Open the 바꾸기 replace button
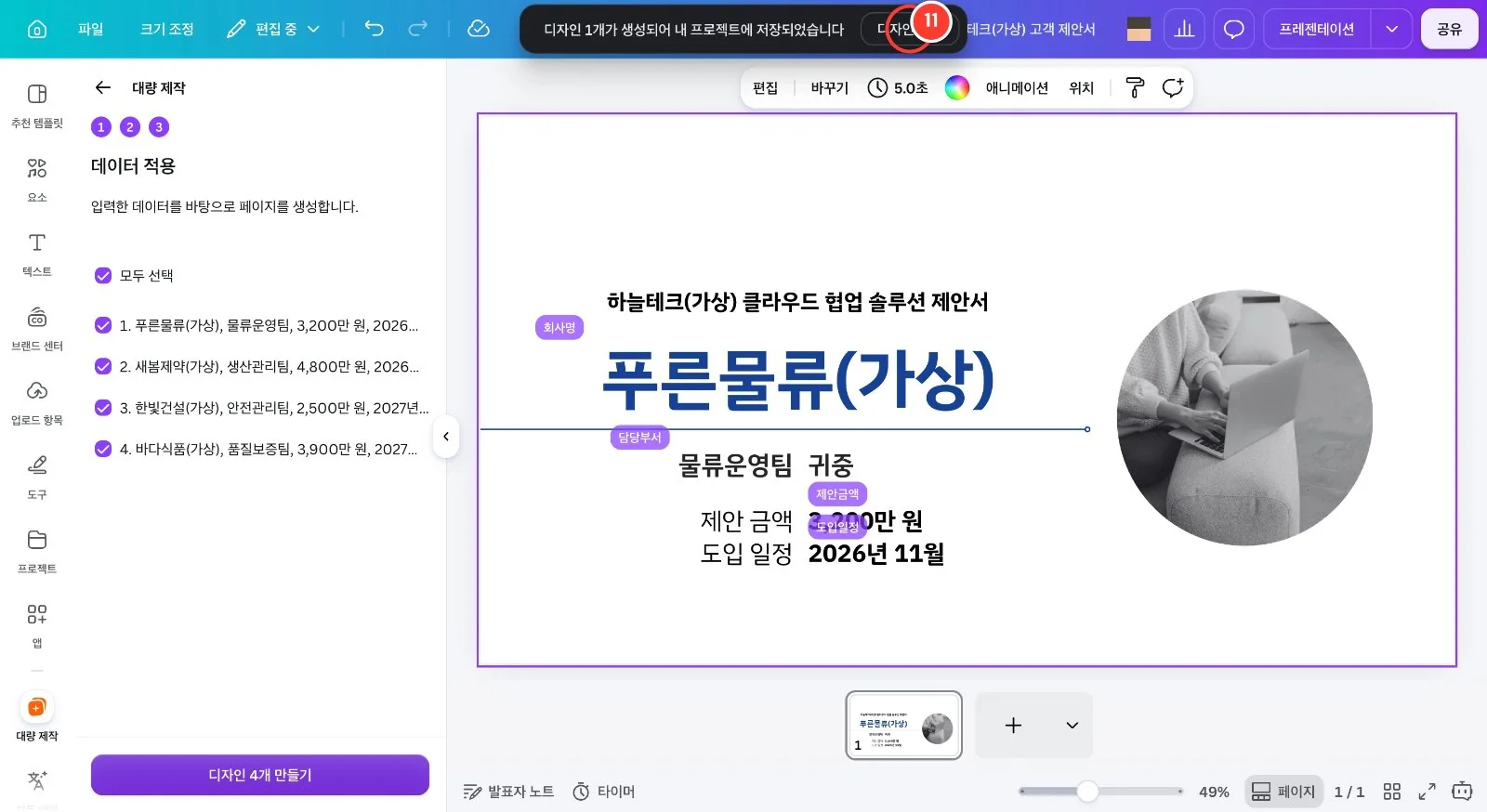 (829, 87)
